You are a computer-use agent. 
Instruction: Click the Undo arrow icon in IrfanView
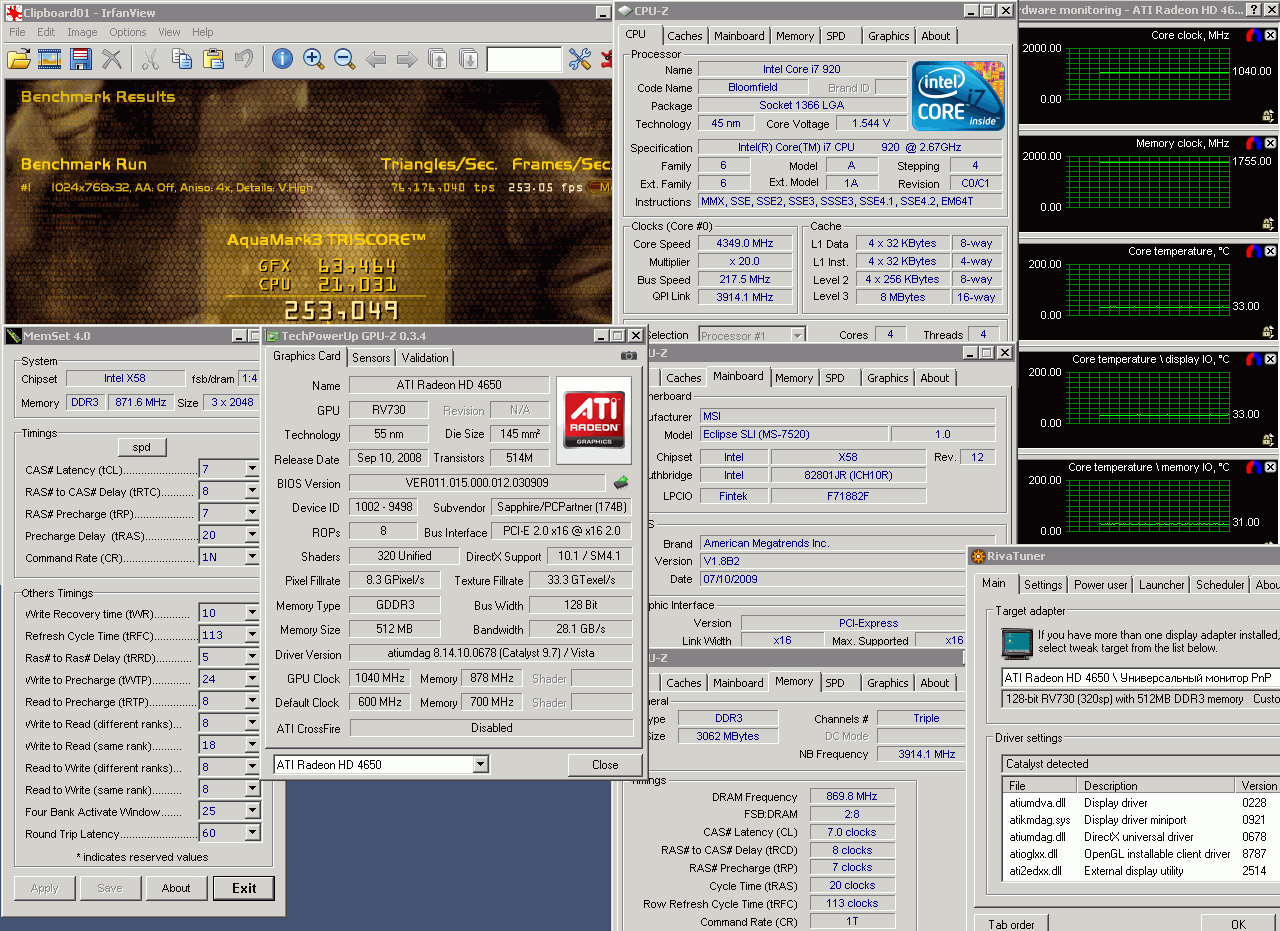pyautogui.click(x=243, y=59)
